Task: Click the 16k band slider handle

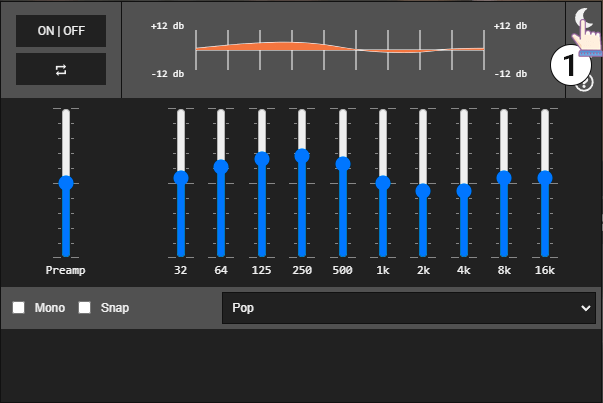Action: (x=545, y=178)
